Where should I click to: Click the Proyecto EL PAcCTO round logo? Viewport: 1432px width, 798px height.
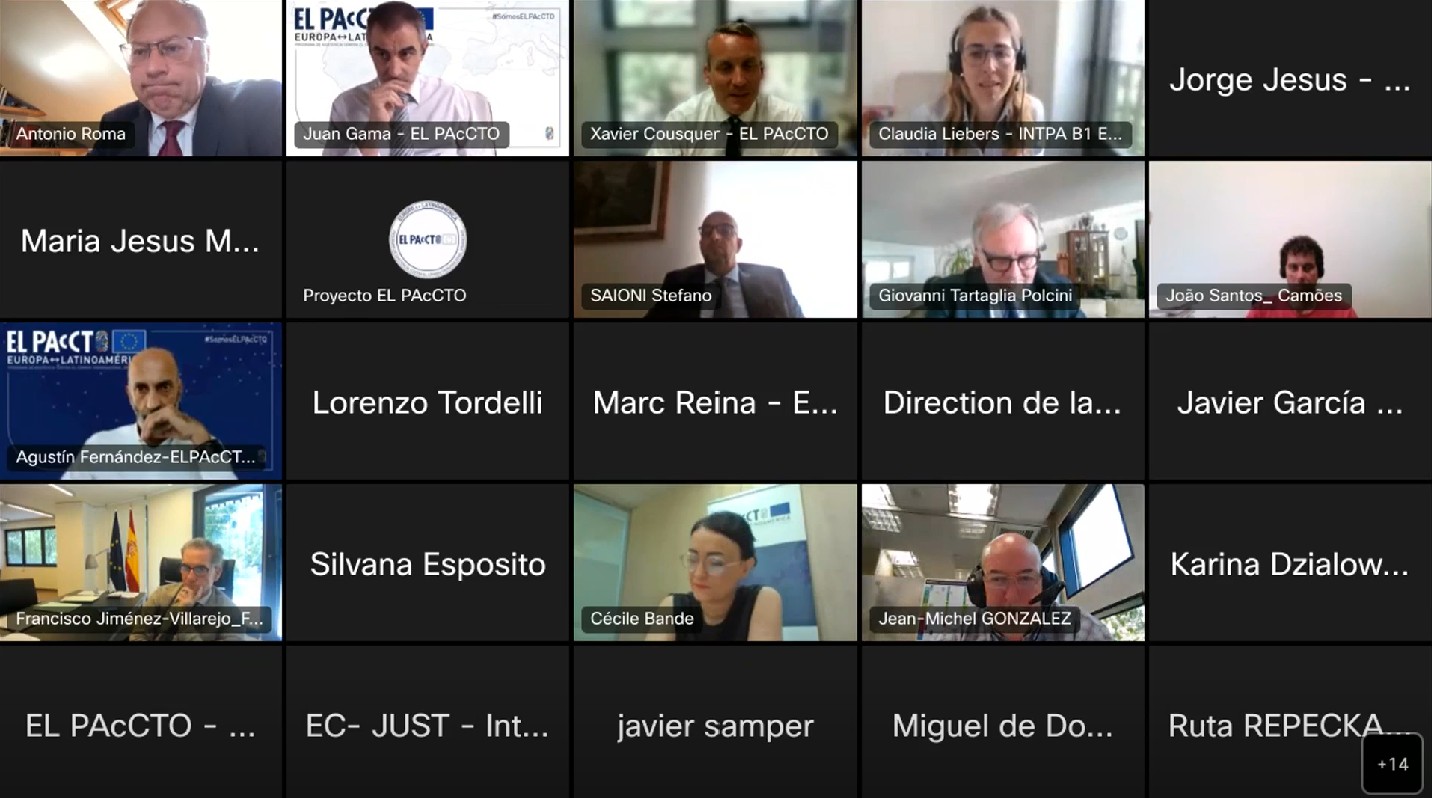[427, 240]
